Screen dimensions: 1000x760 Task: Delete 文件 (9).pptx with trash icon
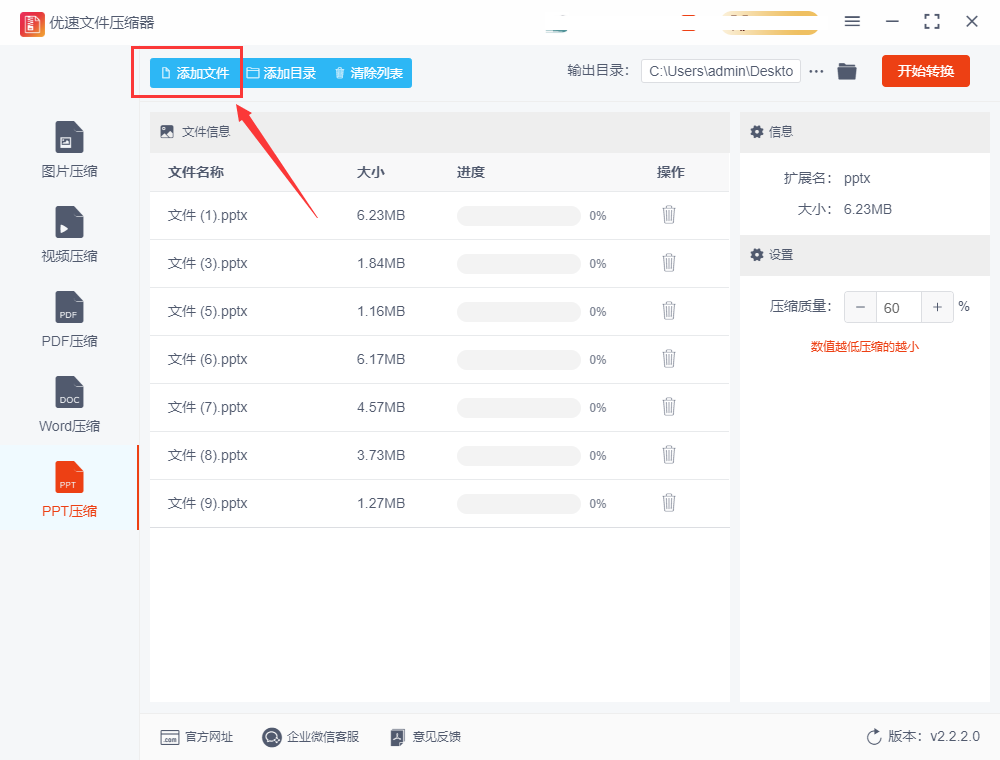668,502
